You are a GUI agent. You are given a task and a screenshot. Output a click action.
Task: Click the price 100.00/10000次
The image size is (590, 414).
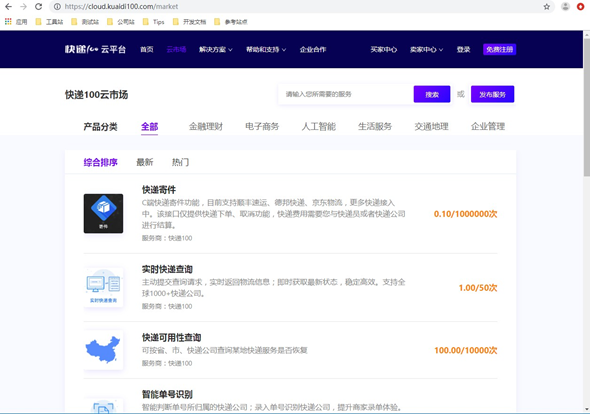pos(466,350)
